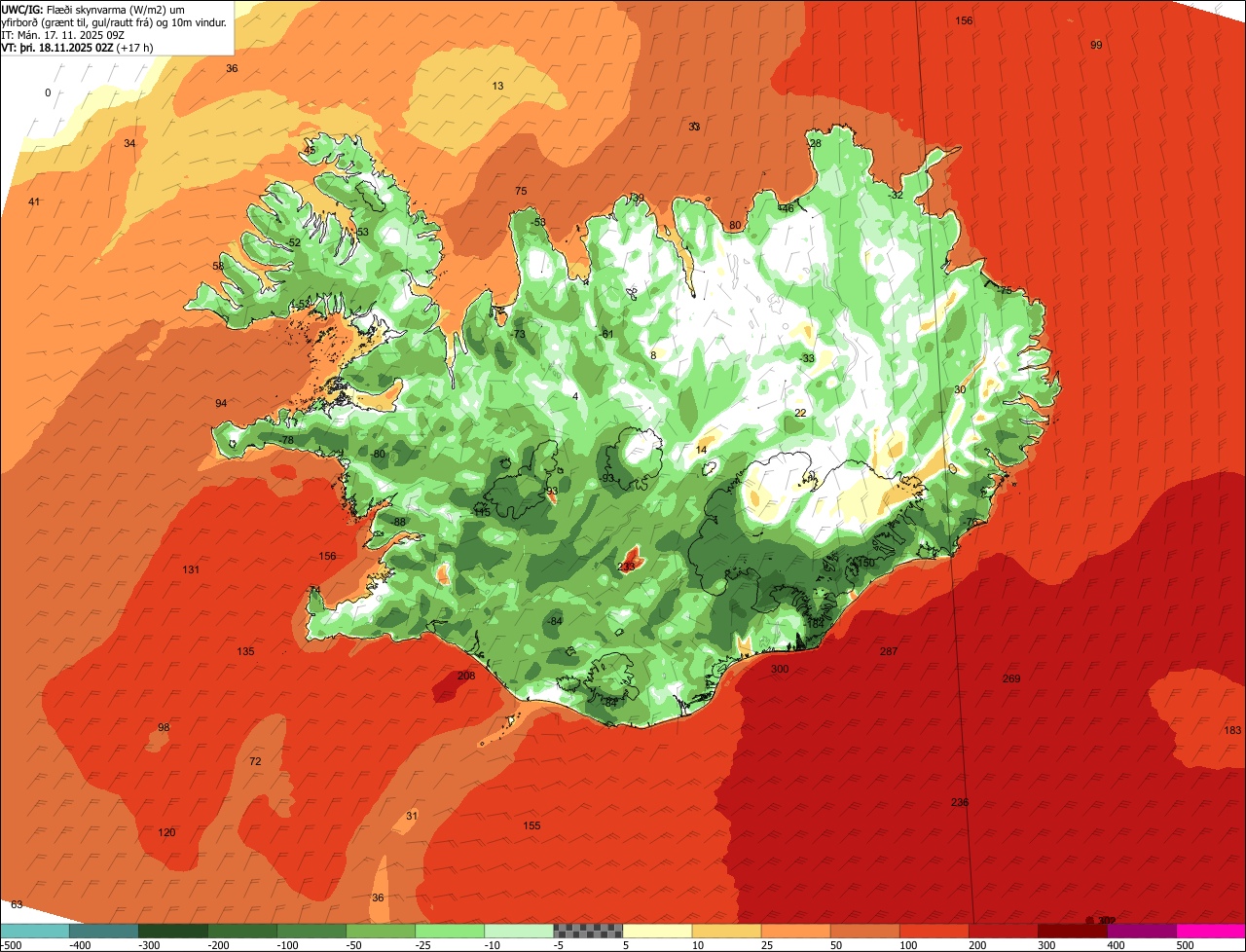The height and width of the screenshot is (952, 1246).
Task: Click the valid time line ending '(+17 h)'
Action: (79, 47)
